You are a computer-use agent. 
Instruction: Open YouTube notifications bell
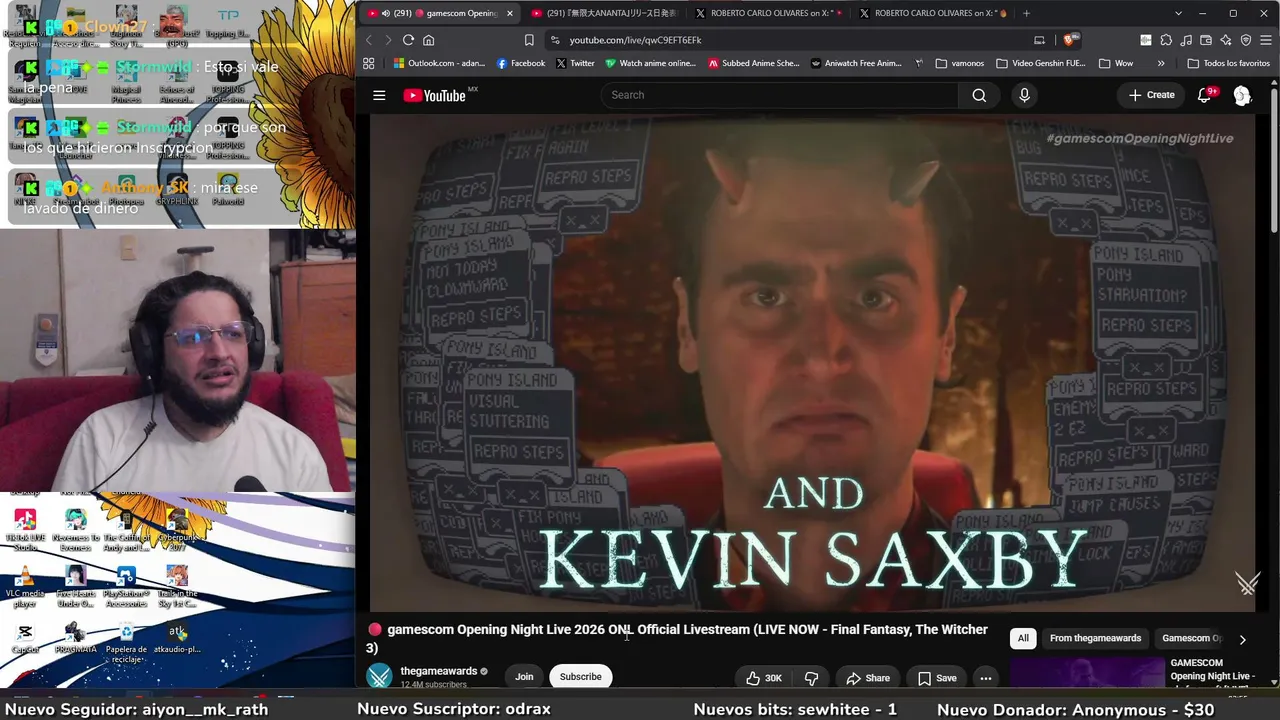[x=1205, y=95]
